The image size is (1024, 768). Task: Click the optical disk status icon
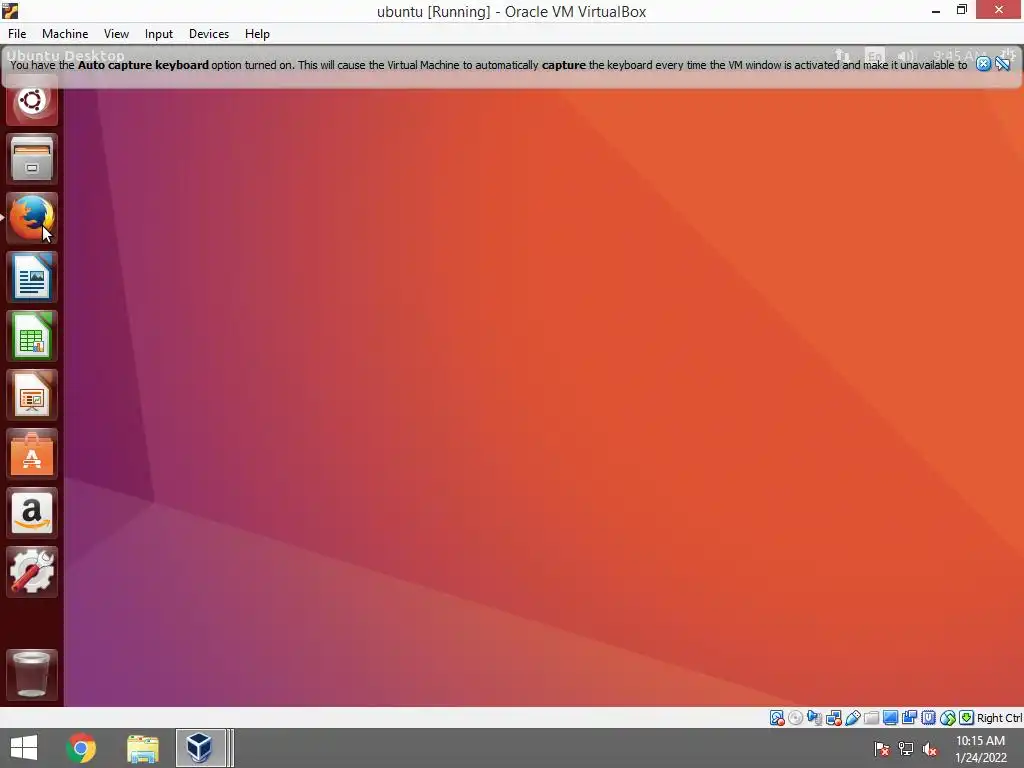pyautogui.click(x=795, y=718)
